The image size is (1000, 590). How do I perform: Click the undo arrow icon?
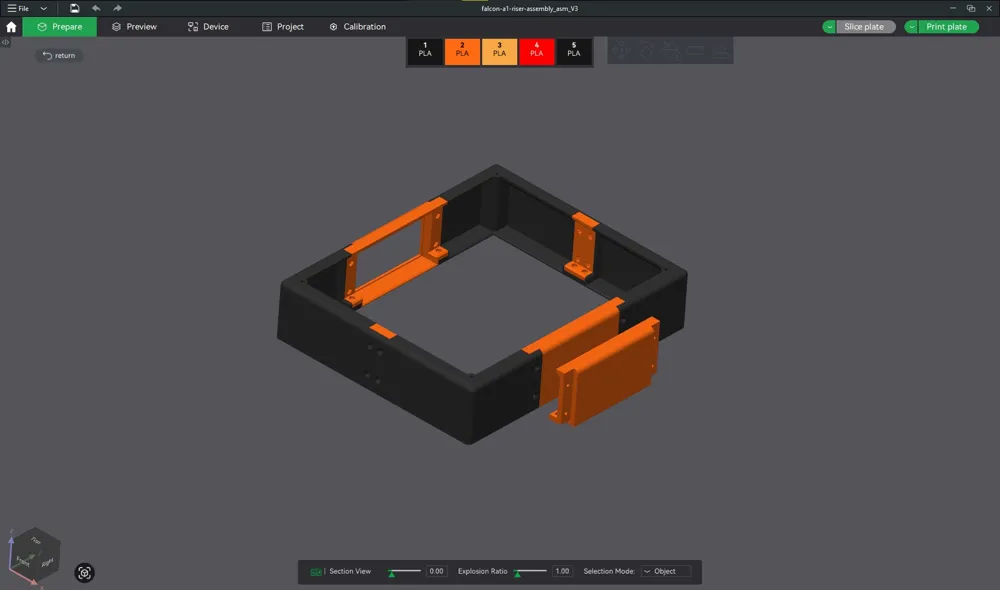coord(96,8)
